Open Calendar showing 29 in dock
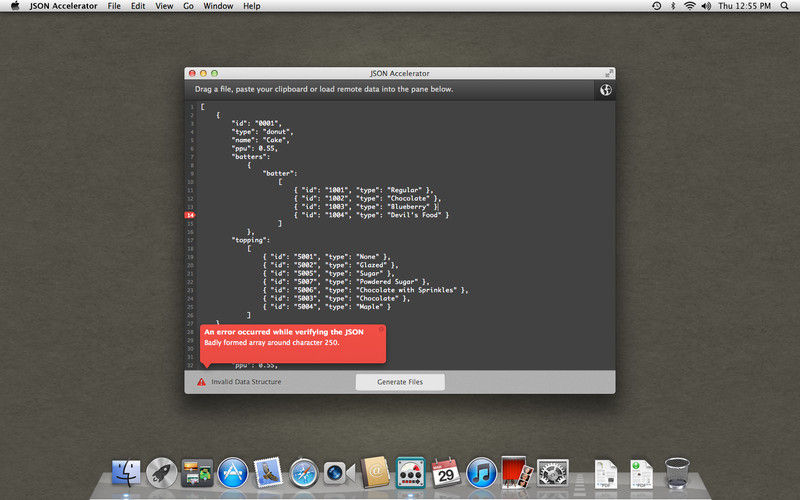The height and width of the screenshot is (500, 800). tap(446, 472)
